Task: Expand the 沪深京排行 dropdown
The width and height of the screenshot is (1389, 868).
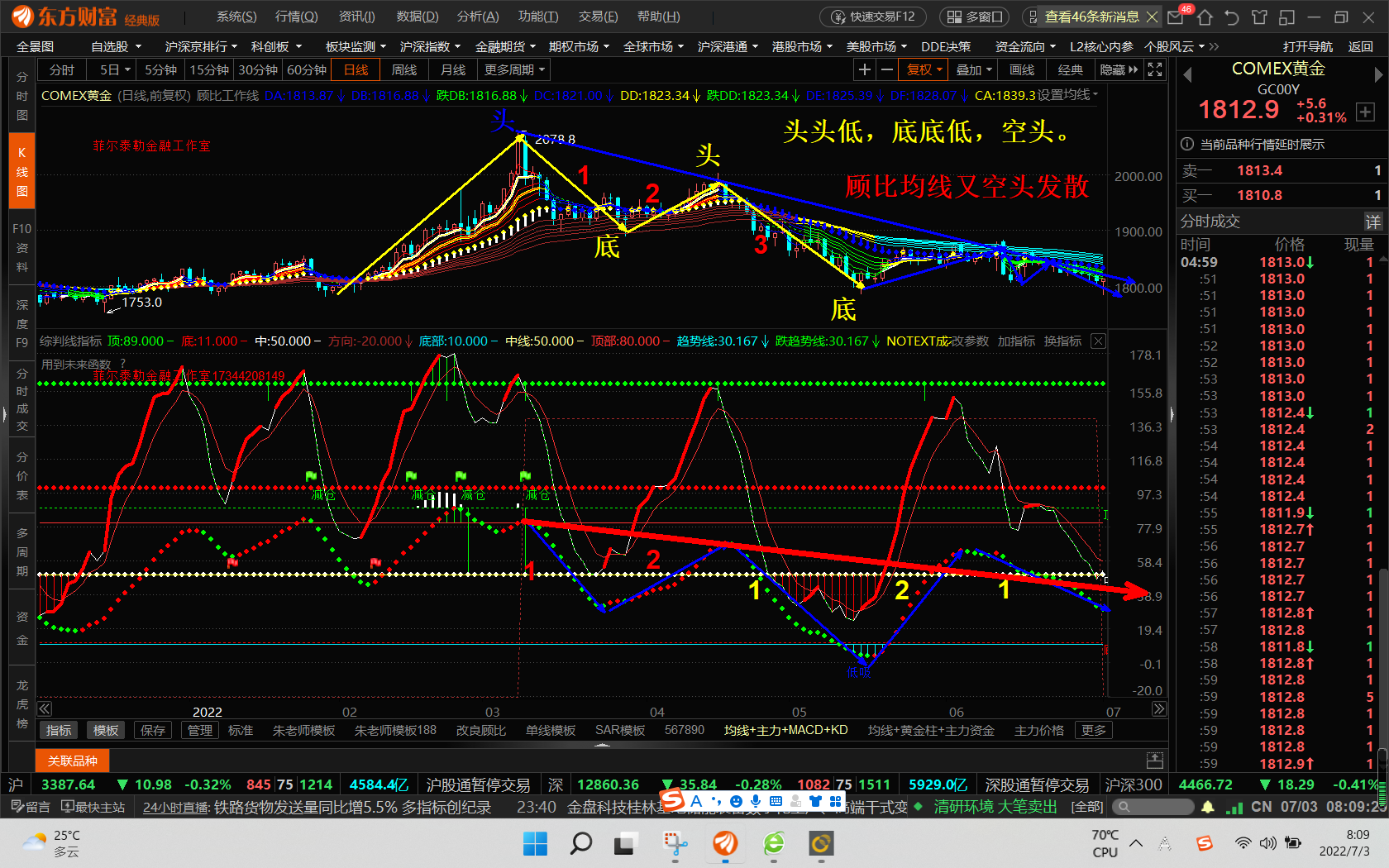Action: click(x=201, y=47)
